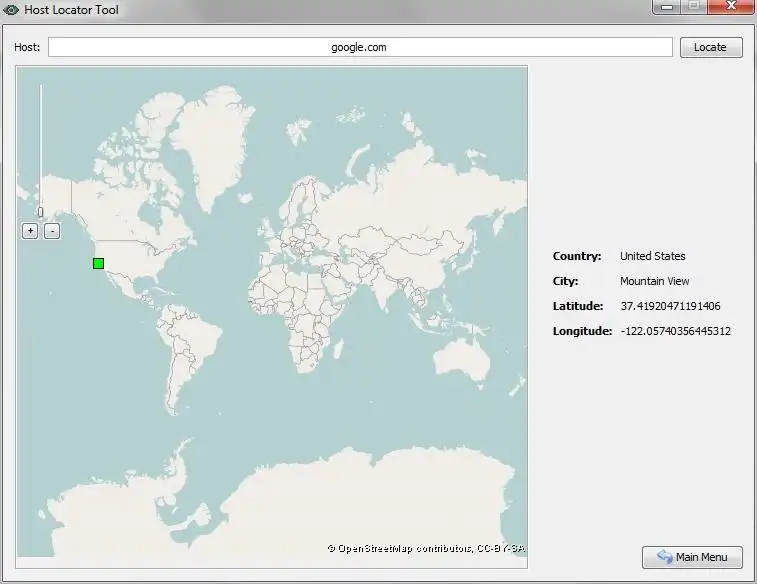Minimize the Host Locator Tool window

tap(667, 7)
